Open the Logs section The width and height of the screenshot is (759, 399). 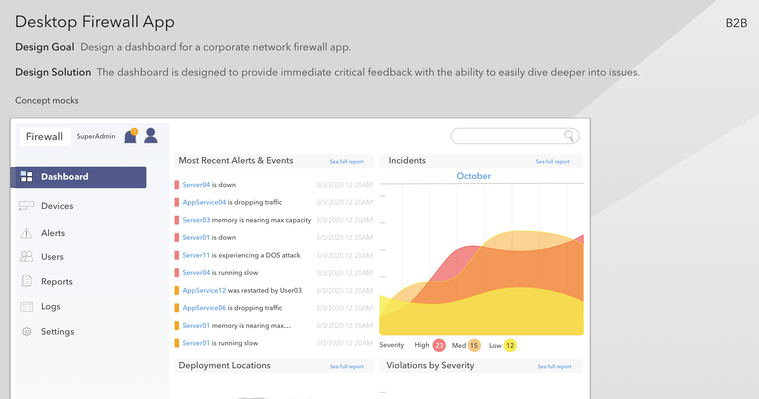(x=51, y=307)
